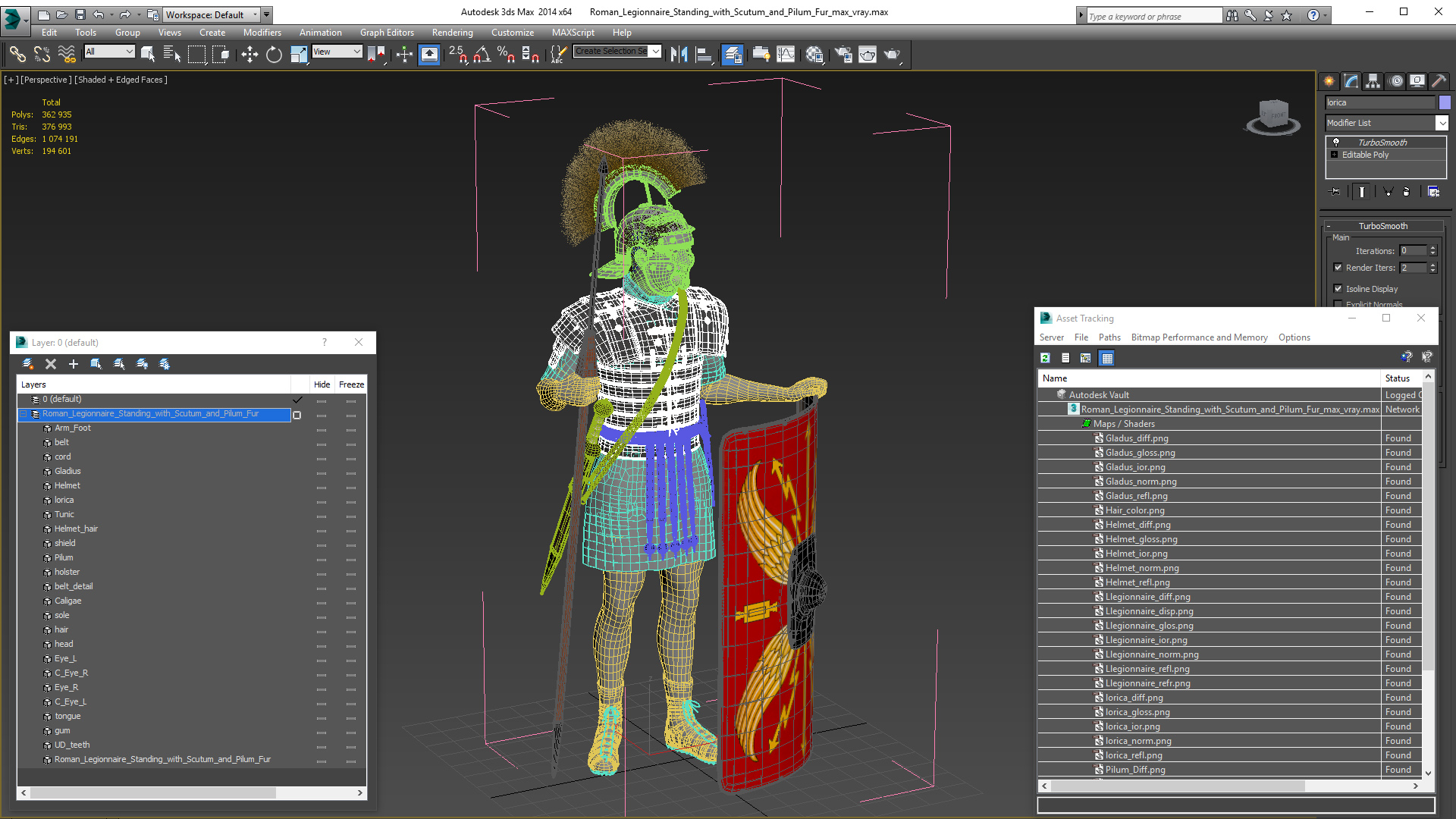
Task: Open the Material Editor
Action: pos(814,54)
